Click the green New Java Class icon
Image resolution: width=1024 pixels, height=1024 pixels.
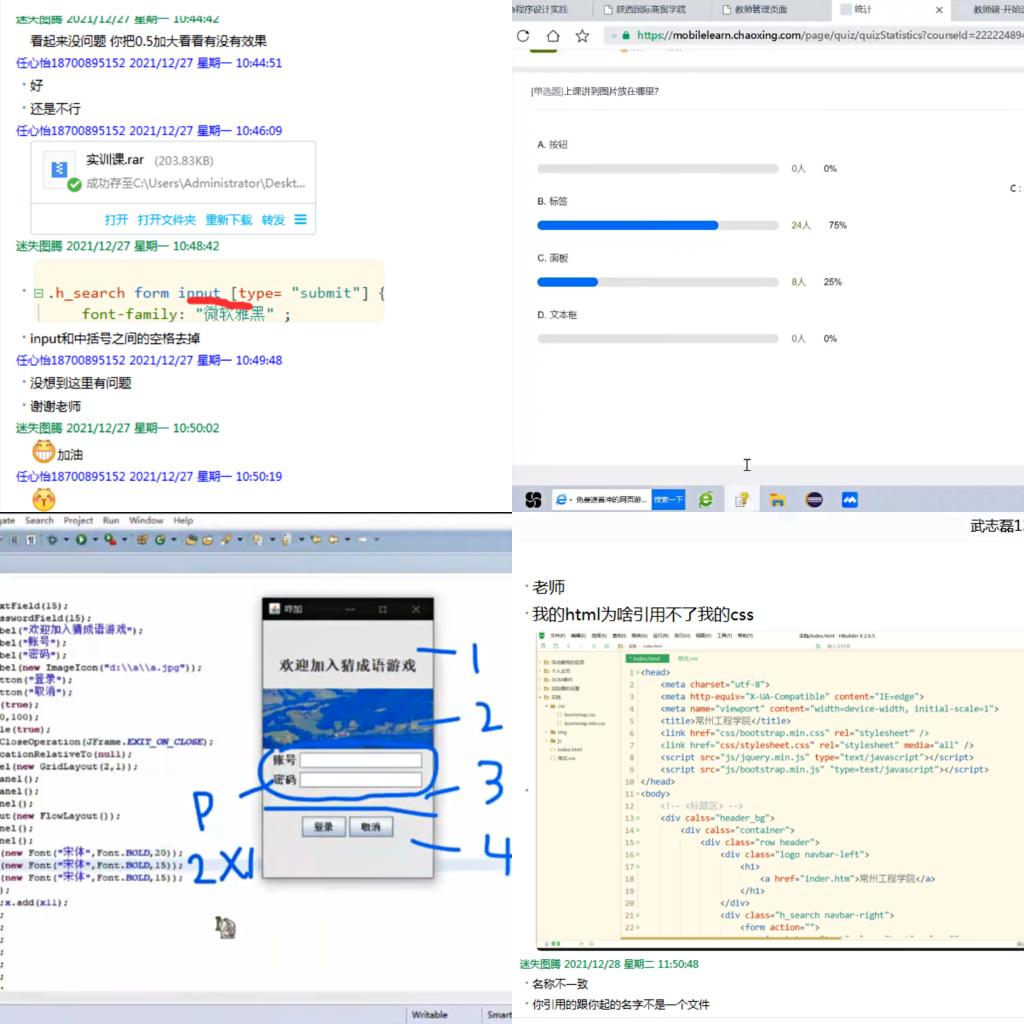160,539
